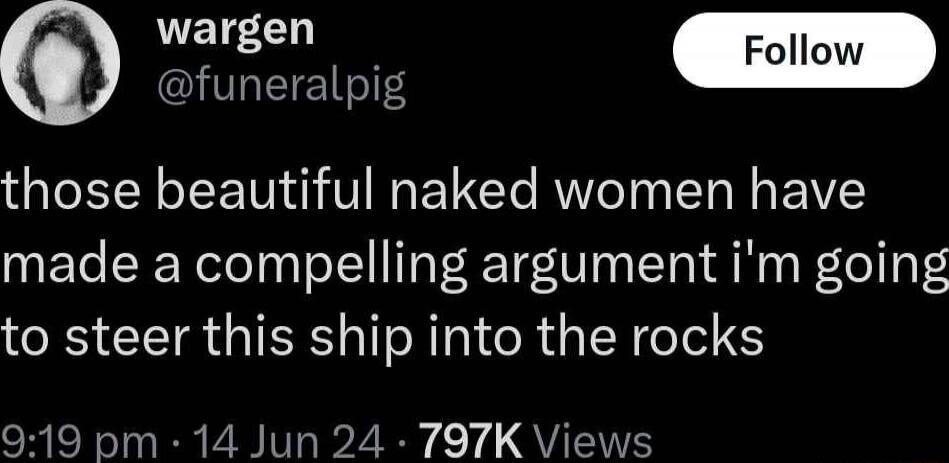Screen dimensions: 949x463
Task: Click the Follow button
Action: coord(804,51)
